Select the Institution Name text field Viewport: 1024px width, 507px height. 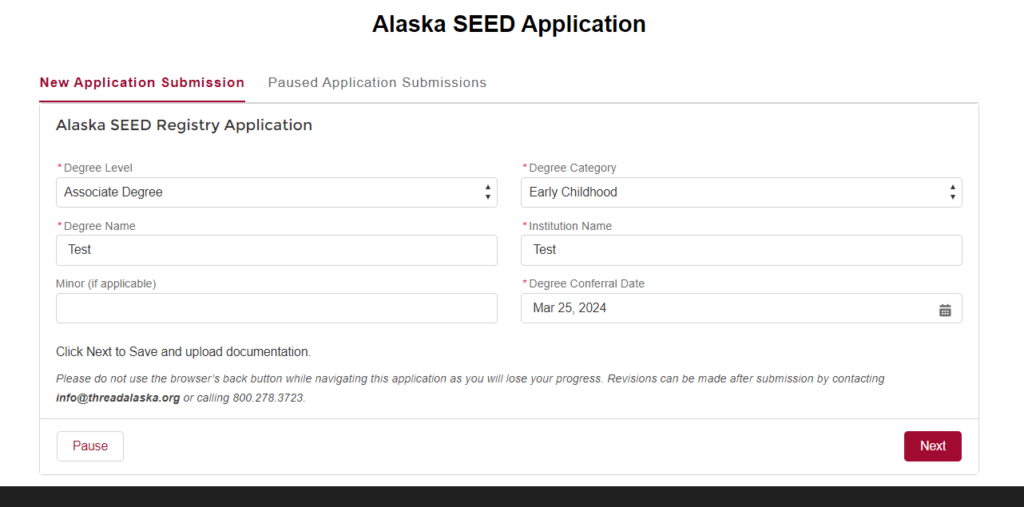coord(741,250)
